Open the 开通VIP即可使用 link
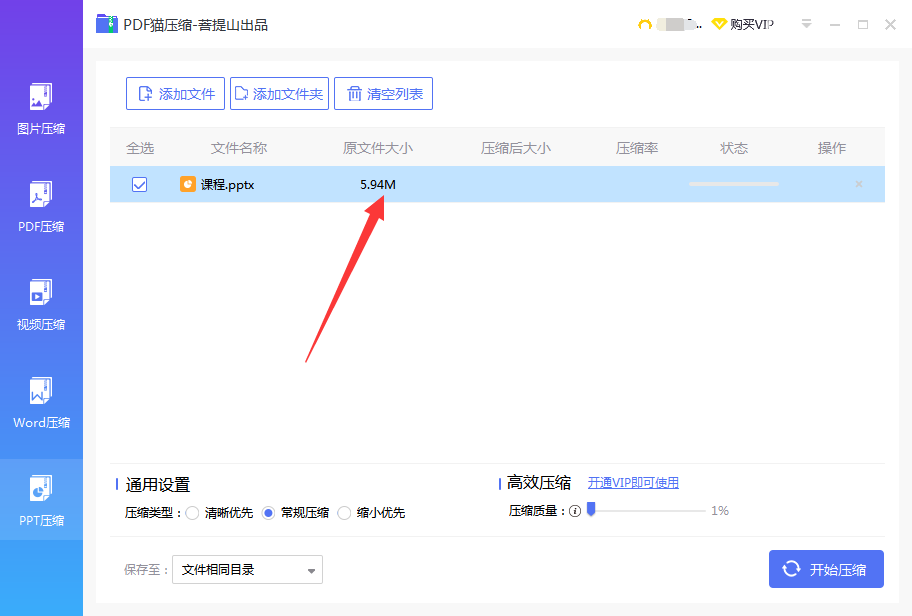This screenshot has width=912, height=616. [x=633, y=483]
